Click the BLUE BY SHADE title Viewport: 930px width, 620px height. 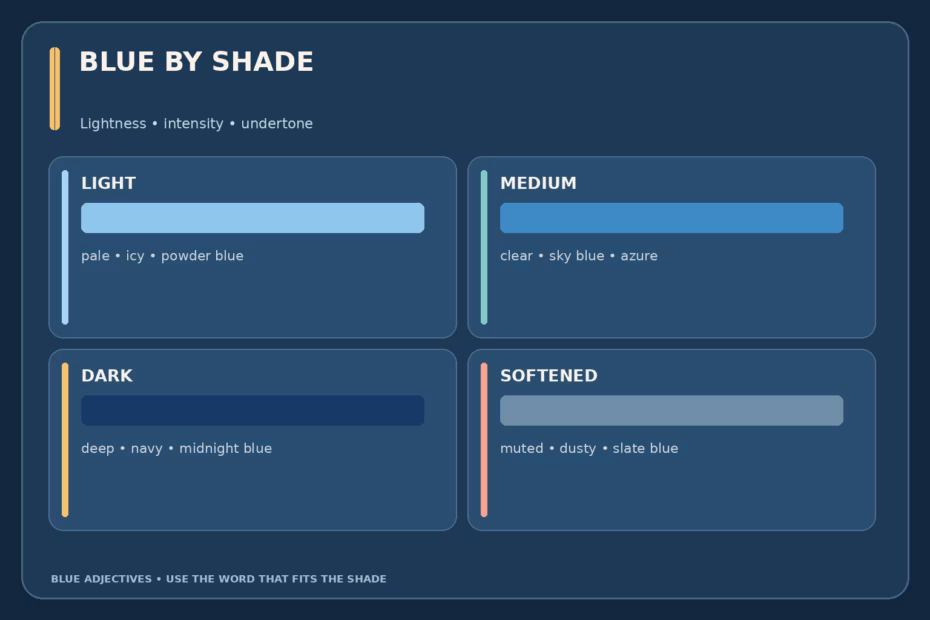[x=196, y=62]
